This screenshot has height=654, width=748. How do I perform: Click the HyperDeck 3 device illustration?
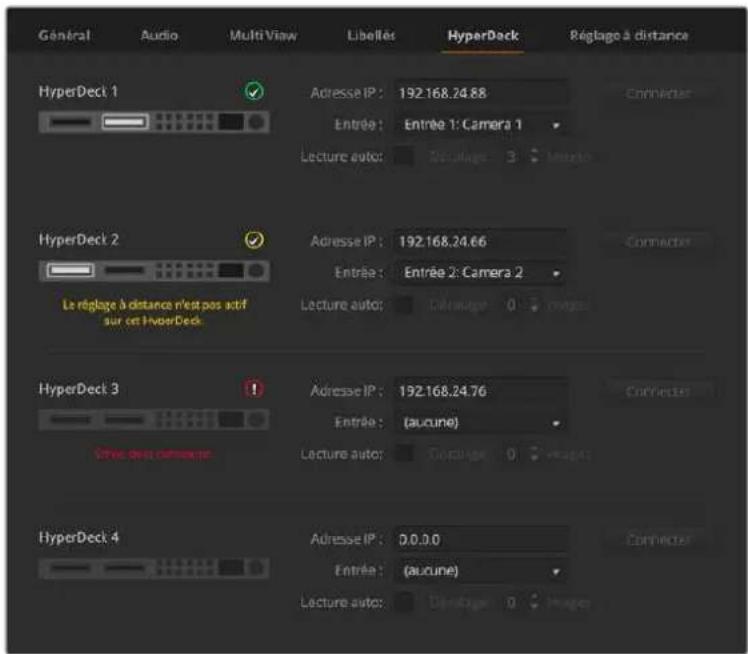[154, 420]
